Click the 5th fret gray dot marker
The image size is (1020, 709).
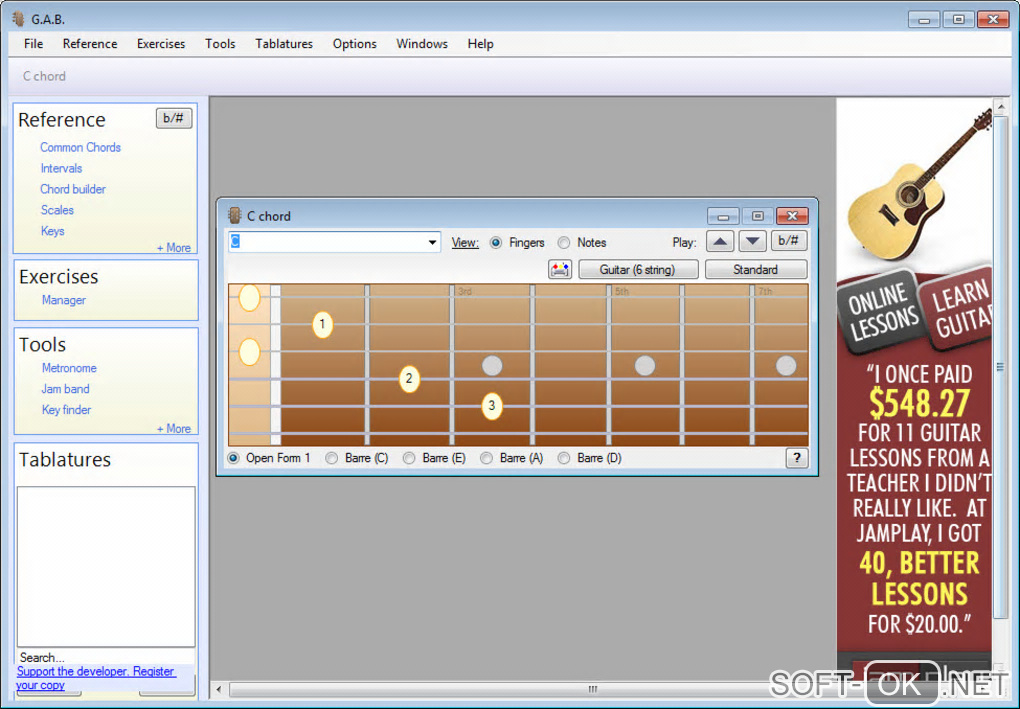(x=645, y=366)
